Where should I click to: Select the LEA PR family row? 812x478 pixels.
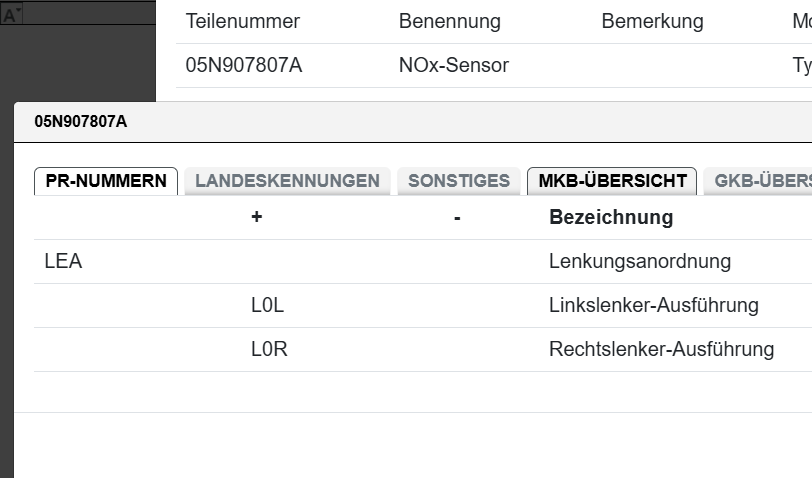64,262
